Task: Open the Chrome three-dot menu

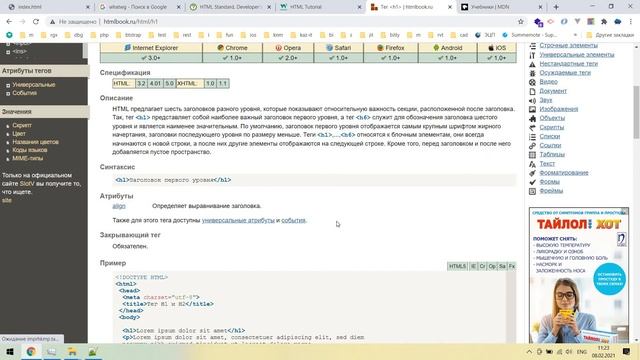Action: coord(631,22)
